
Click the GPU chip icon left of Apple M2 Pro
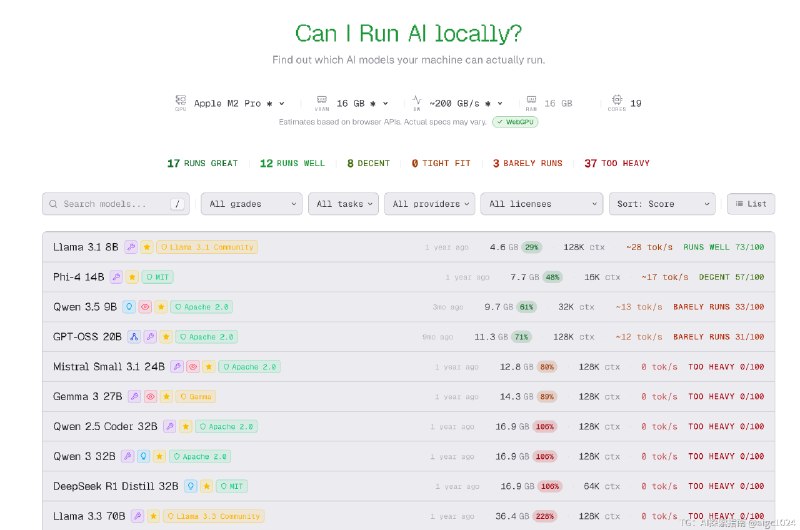tap(181, 100)
